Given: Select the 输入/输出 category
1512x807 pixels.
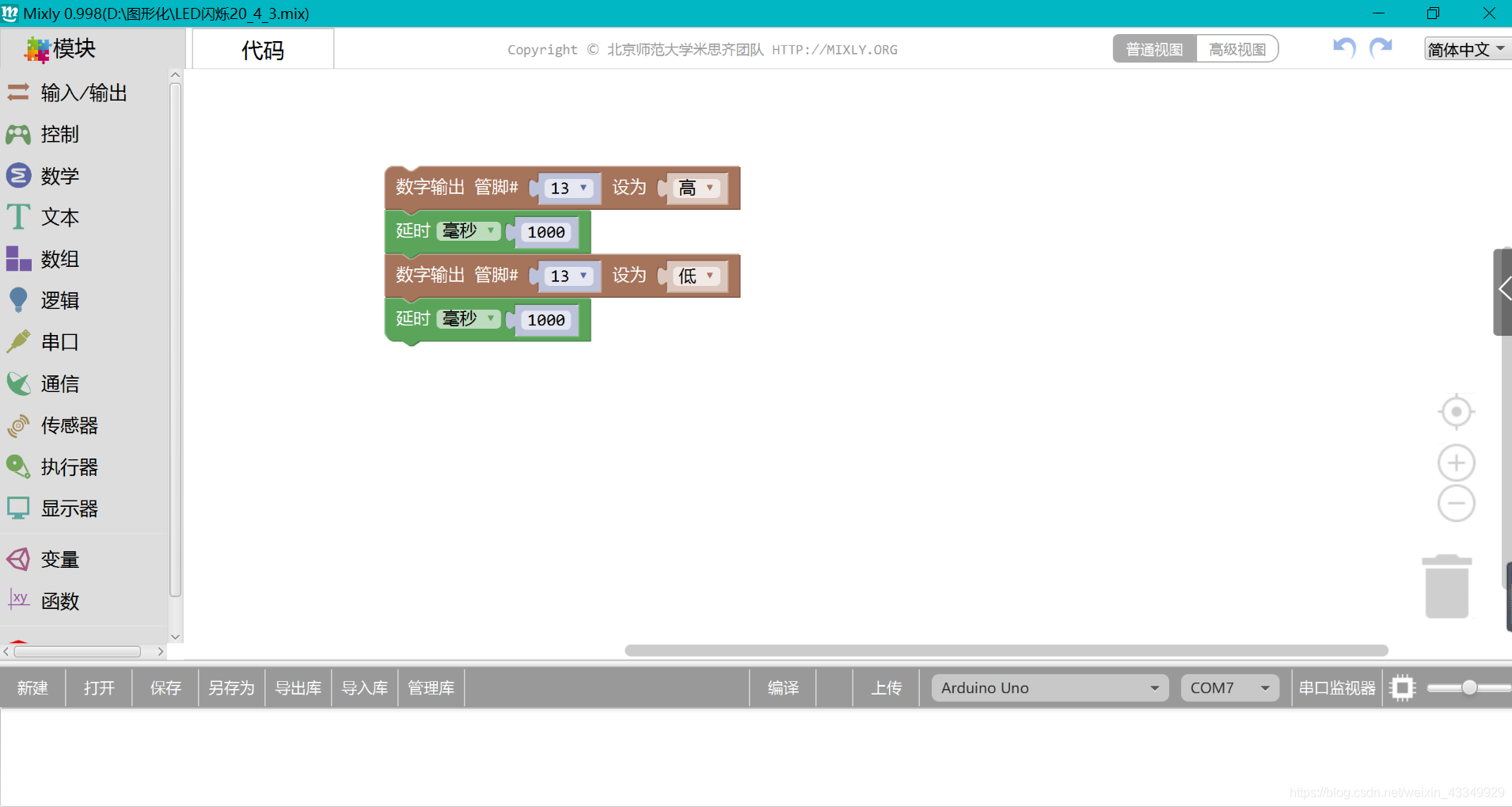Looking at the screenshot, I should [x=84, y=93].
